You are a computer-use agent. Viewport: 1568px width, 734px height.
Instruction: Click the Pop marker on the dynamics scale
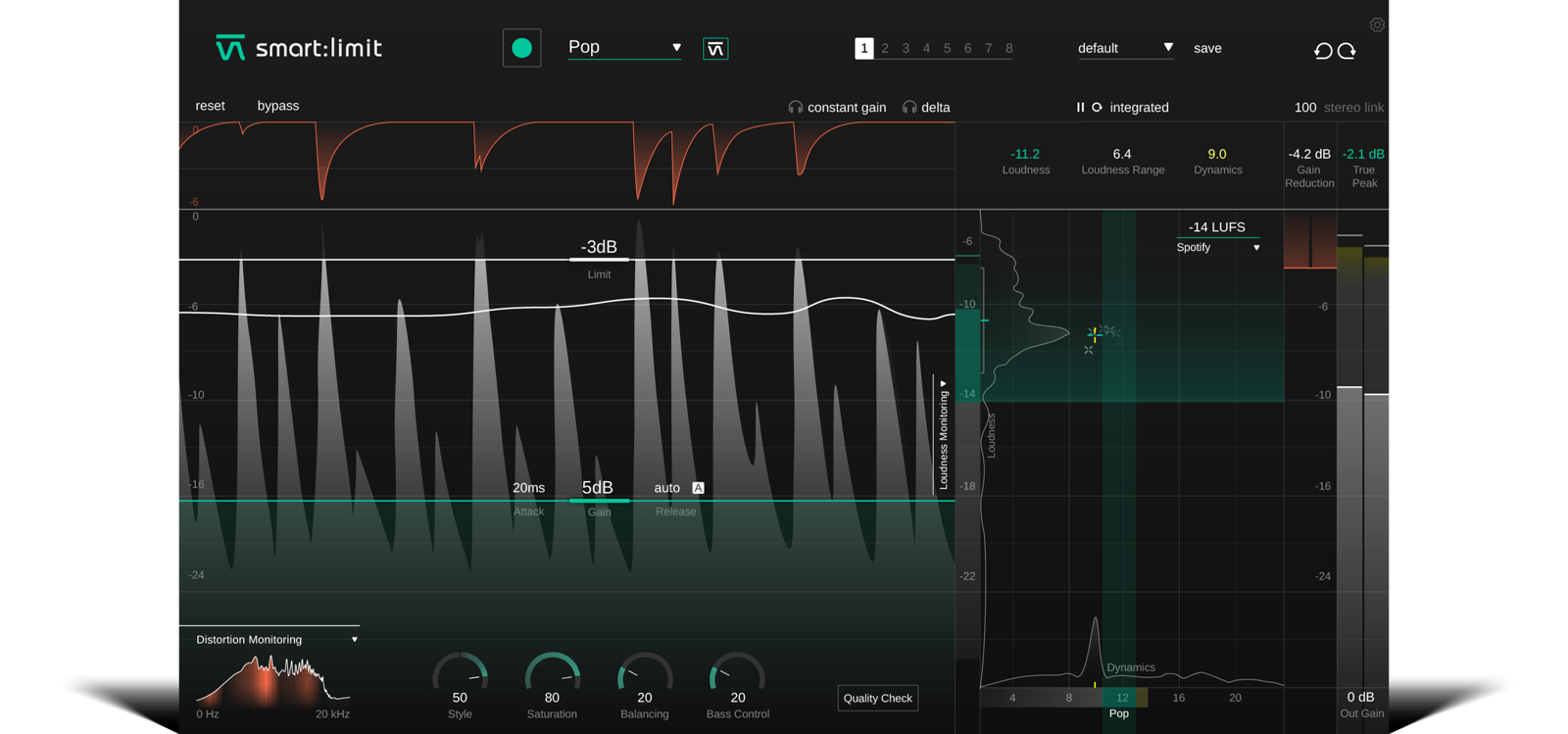pyautogui.click(x=1119, y=713)
